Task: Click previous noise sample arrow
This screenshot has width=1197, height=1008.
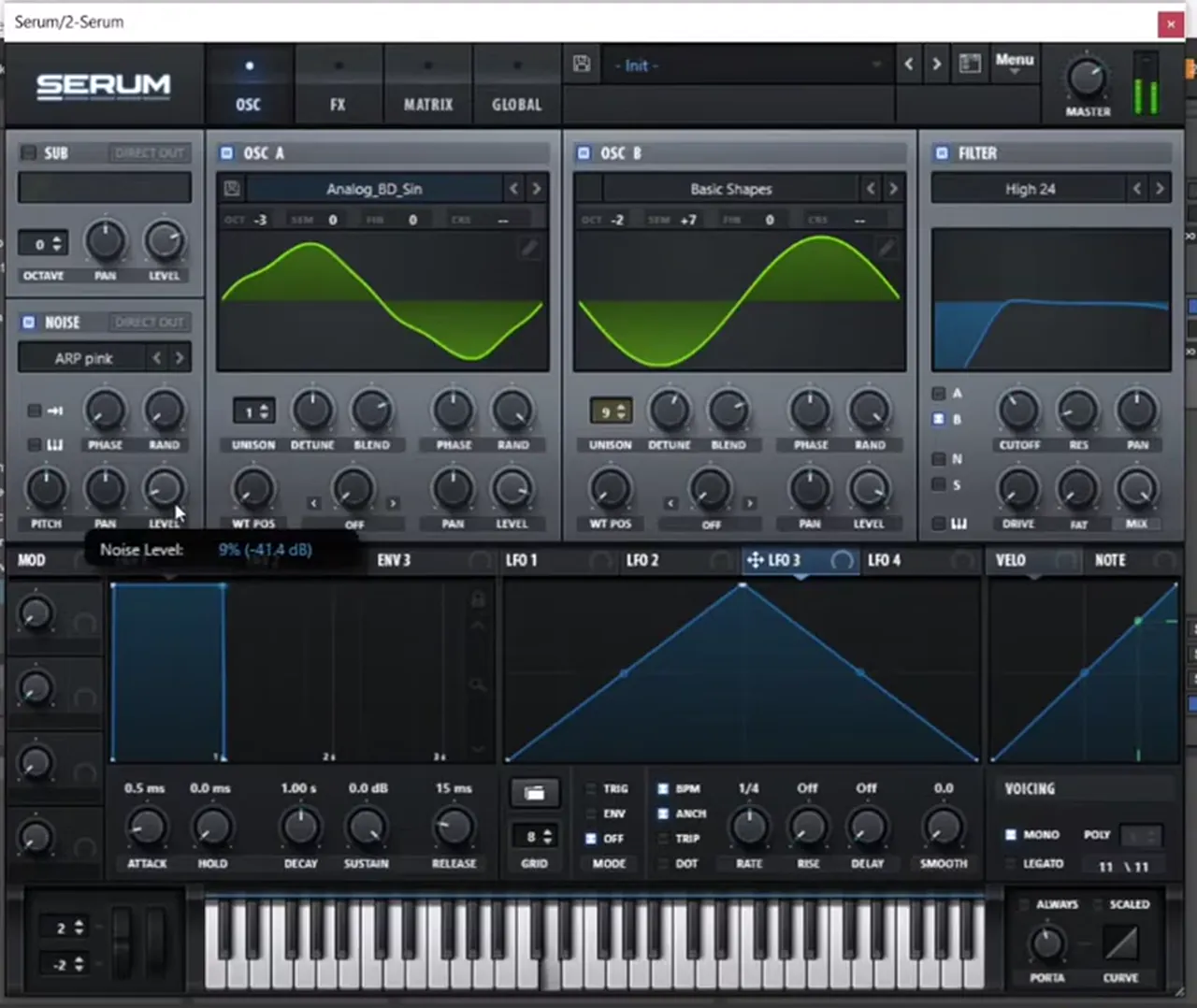Action: 157,358
